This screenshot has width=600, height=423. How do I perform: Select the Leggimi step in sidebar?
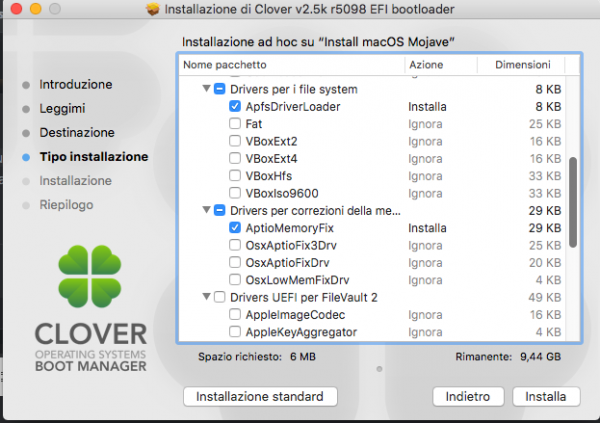pos(62,109)
